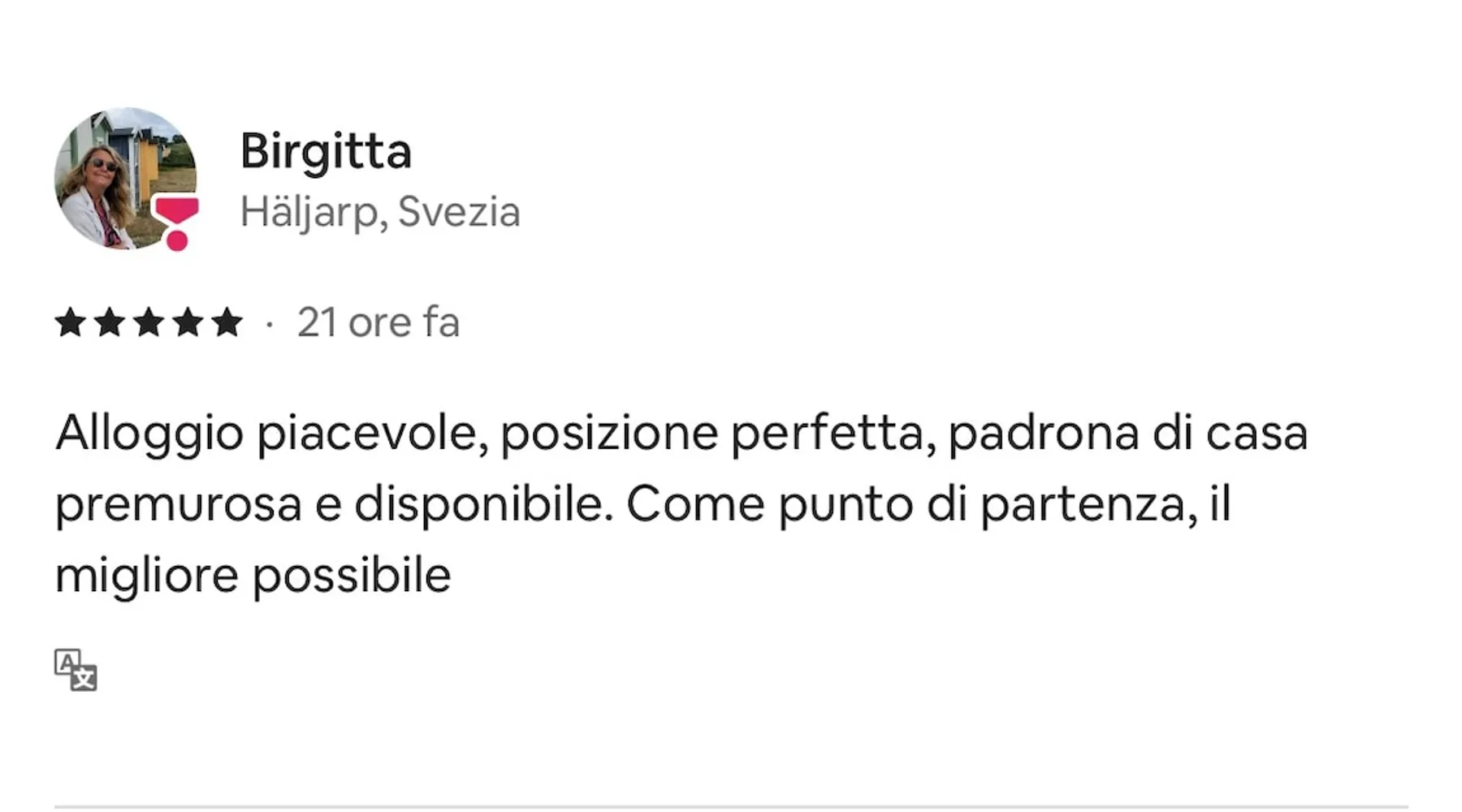Screen dimensions: 1462x812
Task: Click the first rating star
Action: tap(70, 322)
